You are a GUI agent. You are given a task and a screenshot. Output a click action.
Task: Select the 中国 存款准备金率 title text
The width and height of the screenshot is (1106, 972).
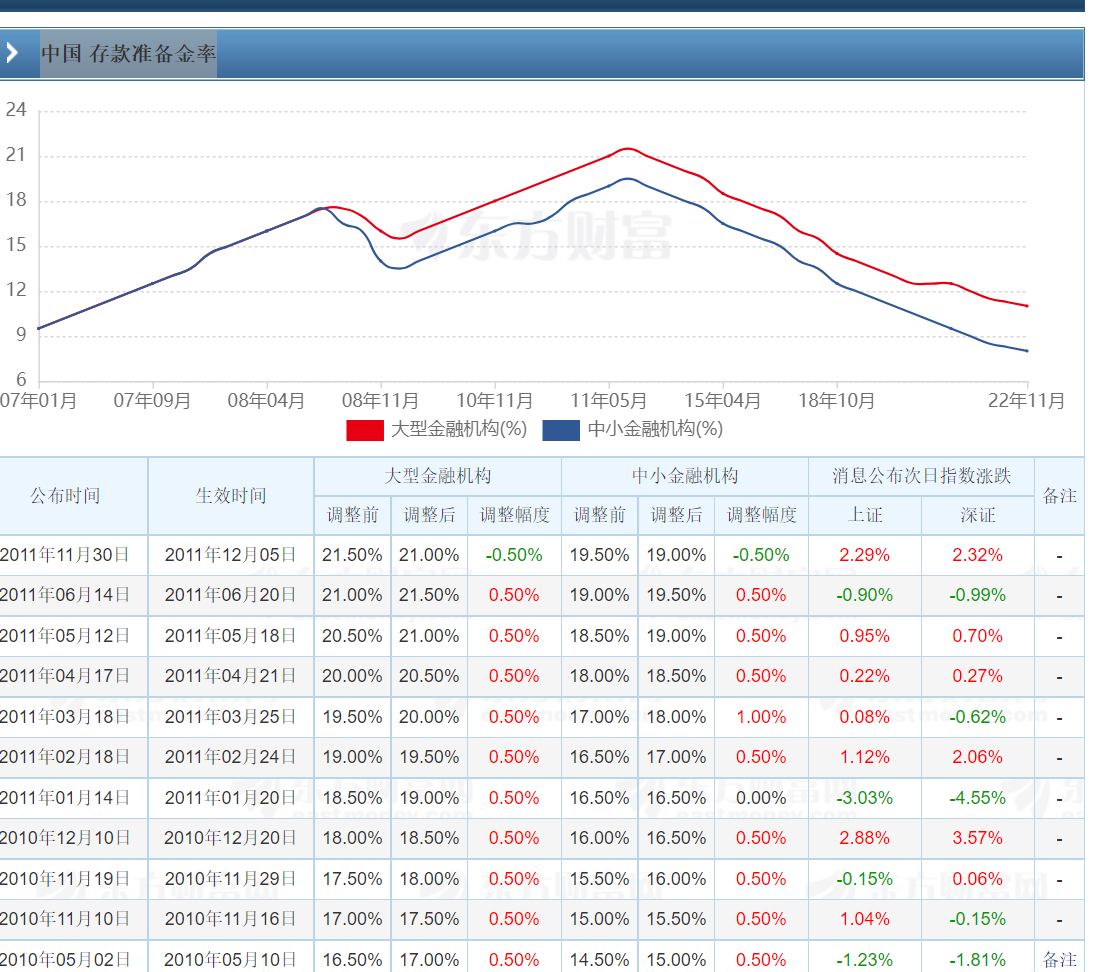pos(128,54)
